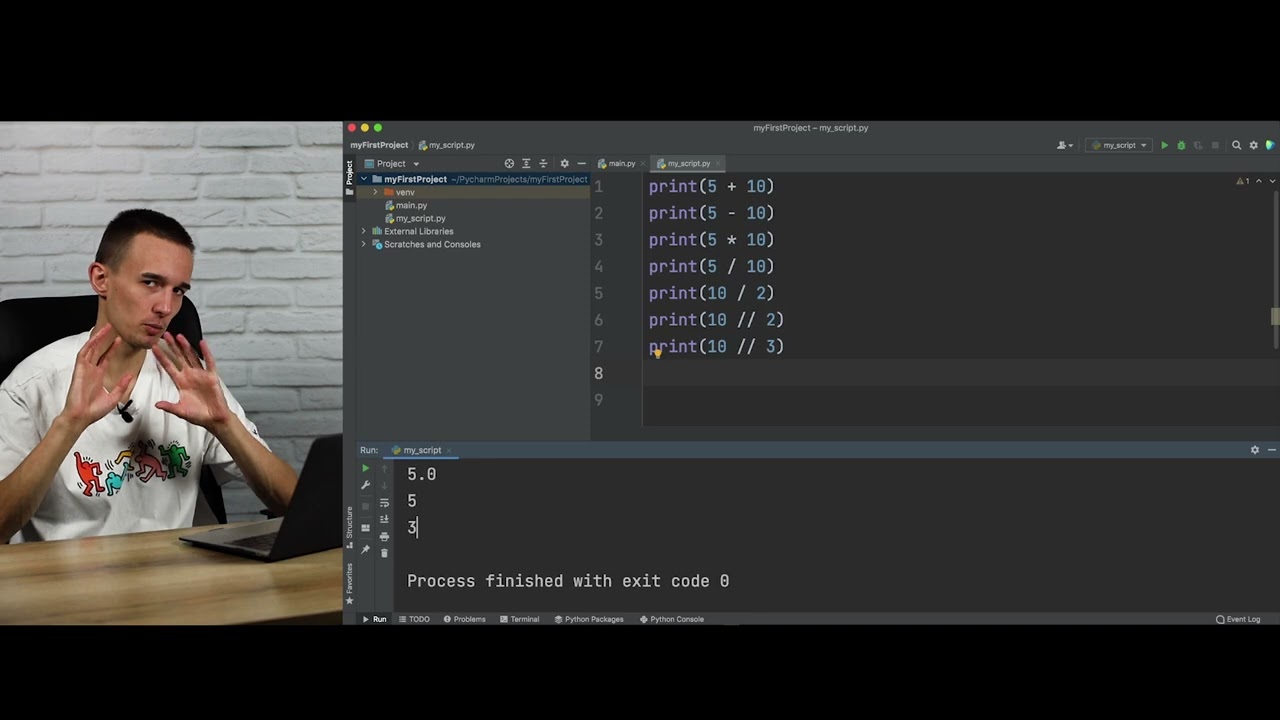Rerun my_script in Run panel

[x=365, y=468]
